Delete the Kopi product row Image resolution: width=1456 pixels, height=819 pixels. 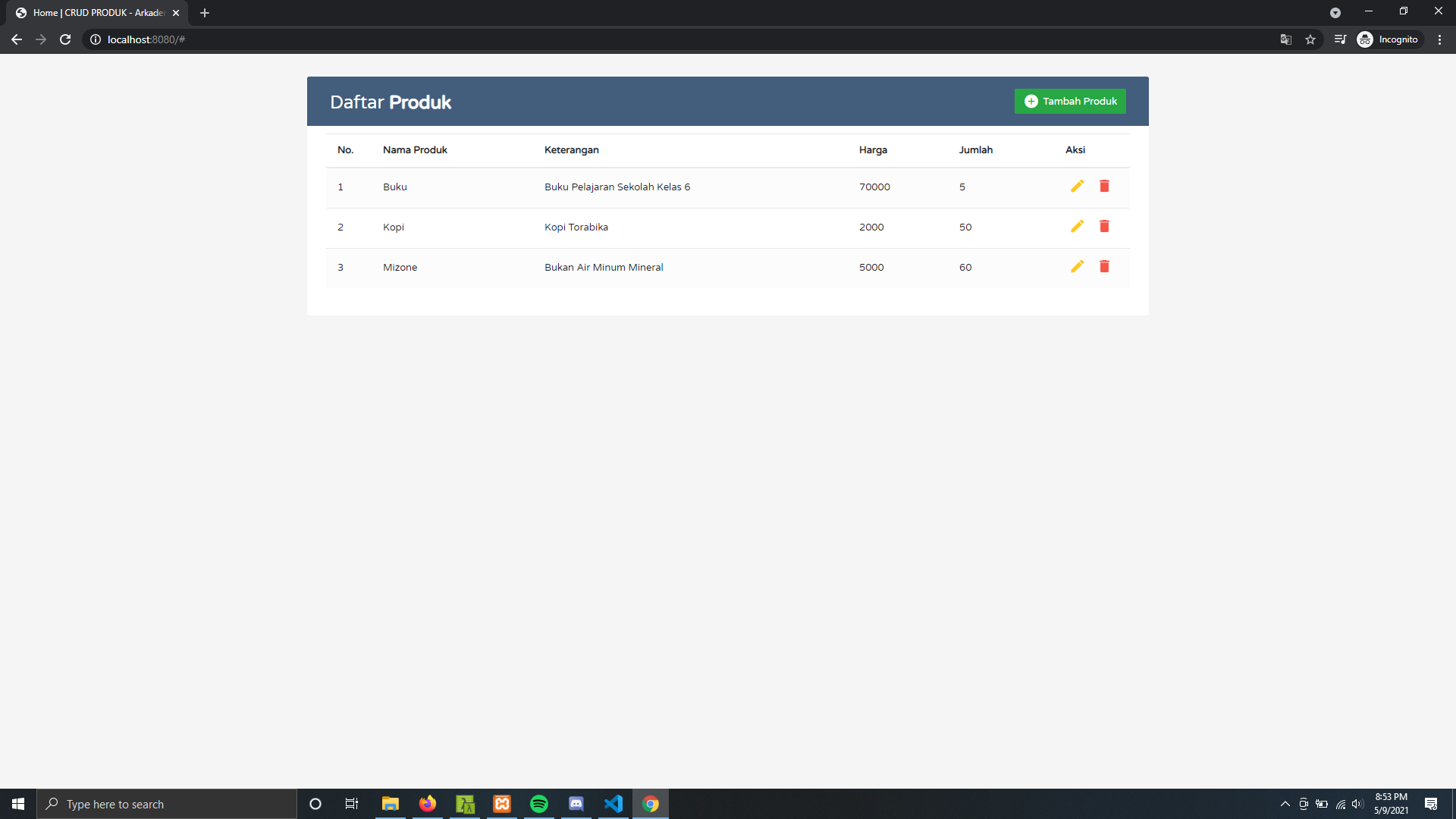point(1104,227)
